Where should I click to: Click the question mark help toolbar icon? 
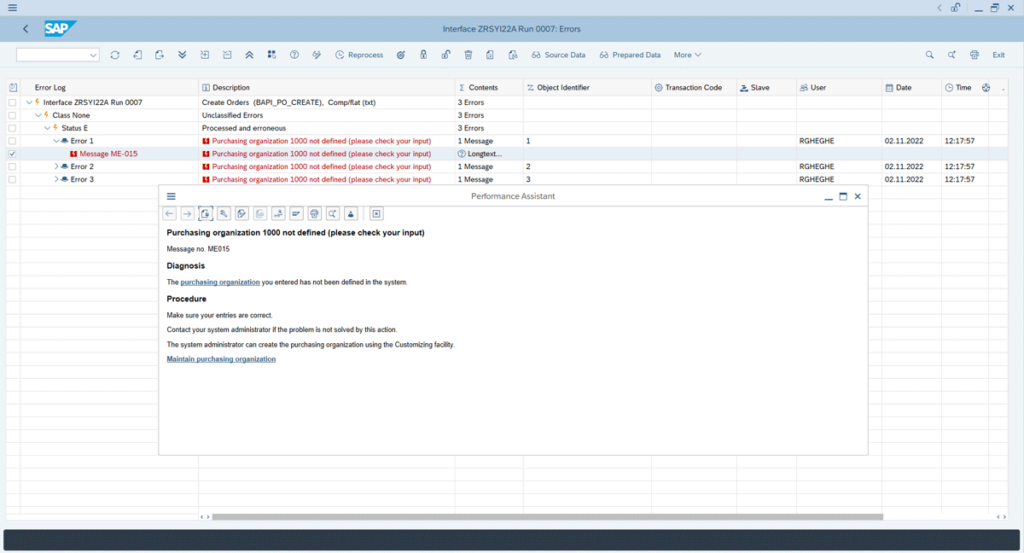[295, 55]
